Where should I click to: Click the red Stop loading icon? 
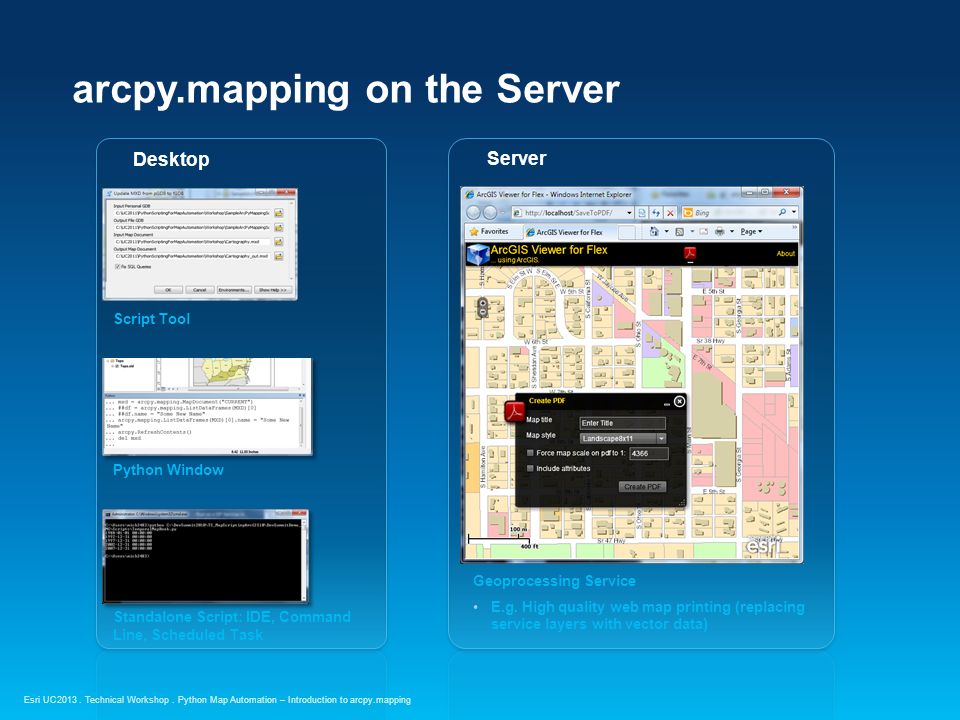click(x=670, y=212)
